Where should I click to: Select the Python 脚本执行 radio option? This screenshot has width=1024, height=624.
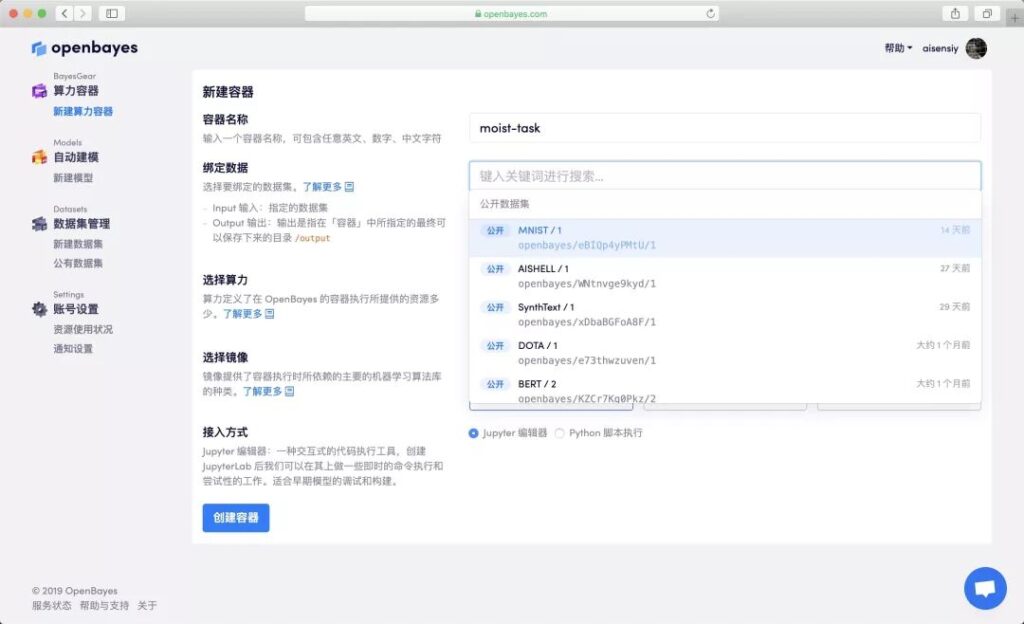click(x=560, y=433)
